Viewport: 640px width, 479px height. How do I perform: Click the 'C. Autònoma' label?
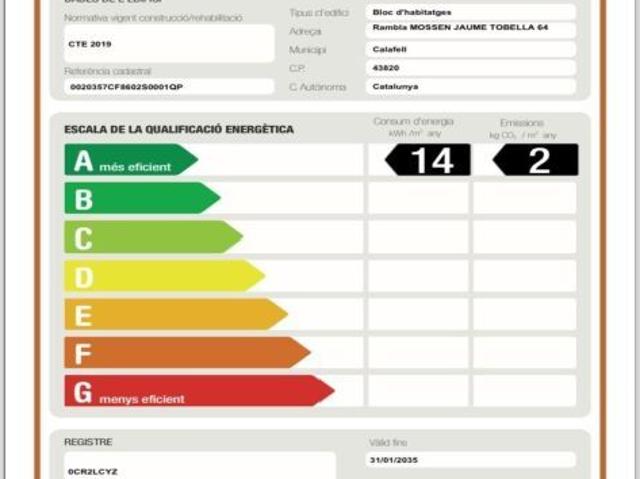tap(318, 87)
